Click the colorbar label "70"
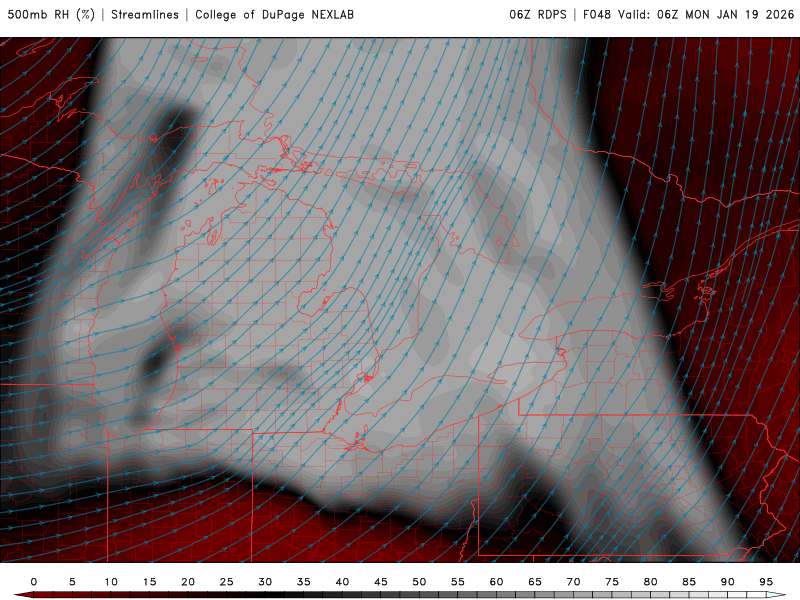This screenshot has width=800, height=600. pos(573,582)
